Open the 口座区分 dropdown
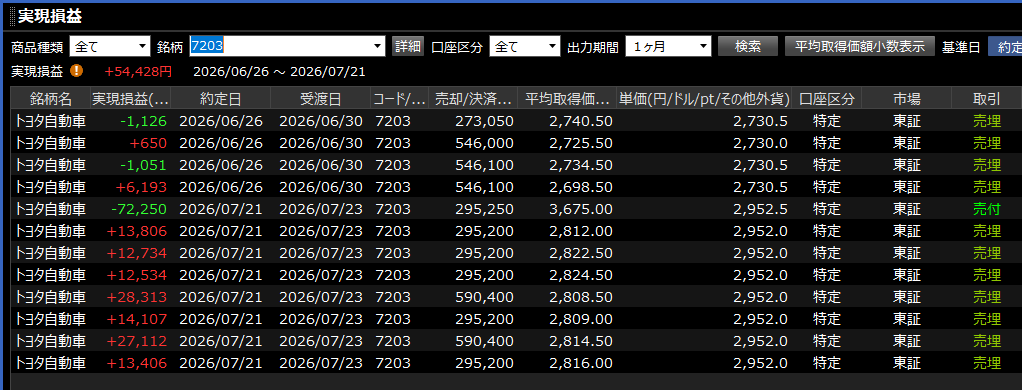The width and height of the screenshot is (1022, 390). [x=525, y=46]
